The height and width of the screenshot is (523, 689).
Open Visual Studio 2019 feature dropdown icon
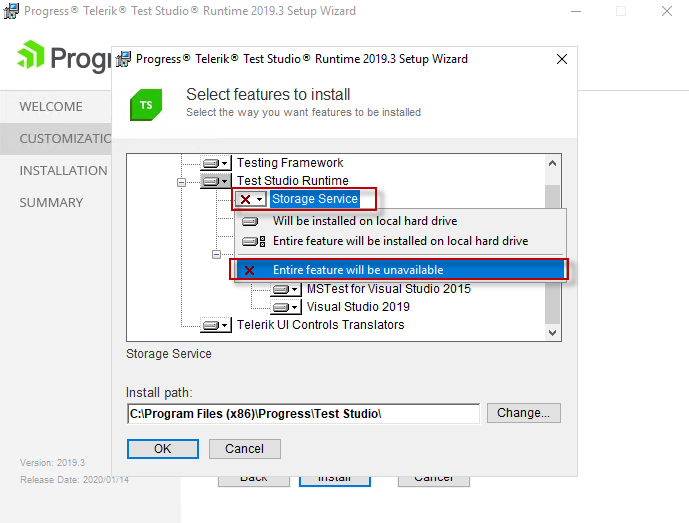click(286, 307)
